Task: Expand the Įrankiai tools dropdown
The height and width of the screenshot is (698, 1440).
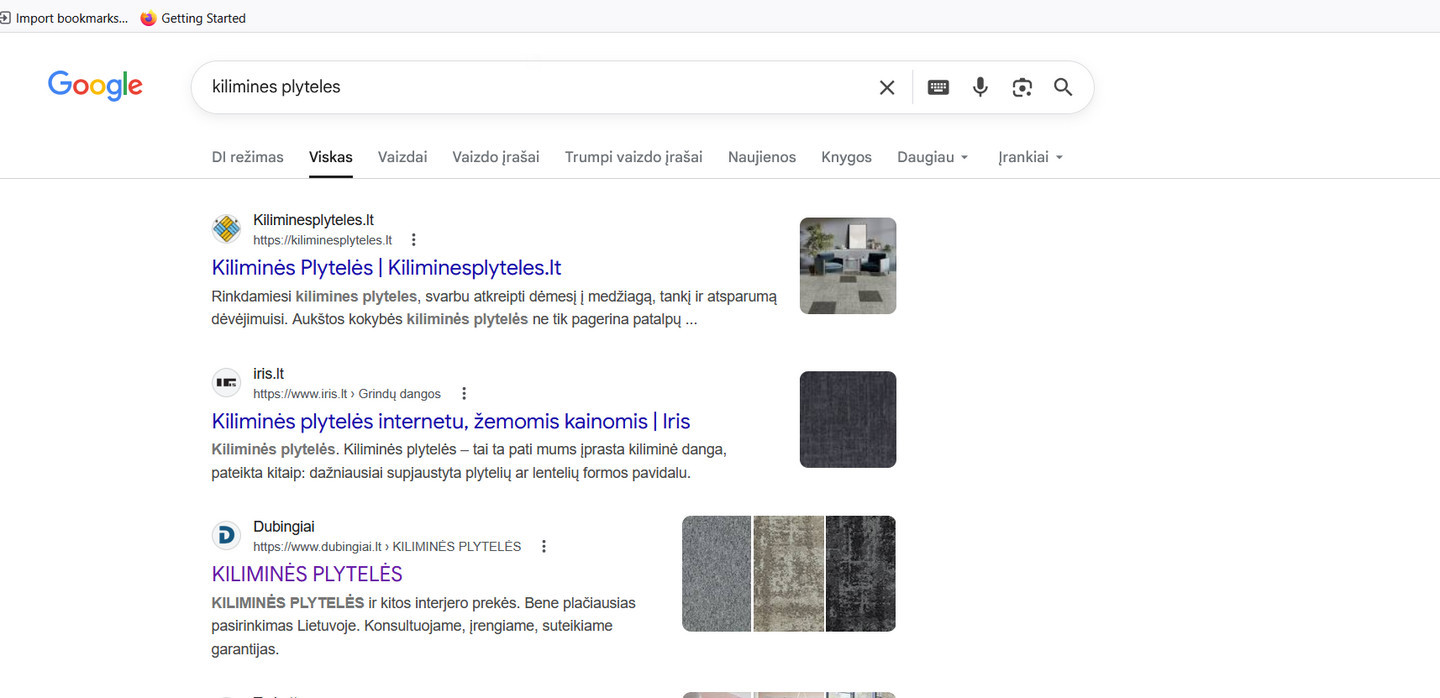Action: pos(1030,157)
